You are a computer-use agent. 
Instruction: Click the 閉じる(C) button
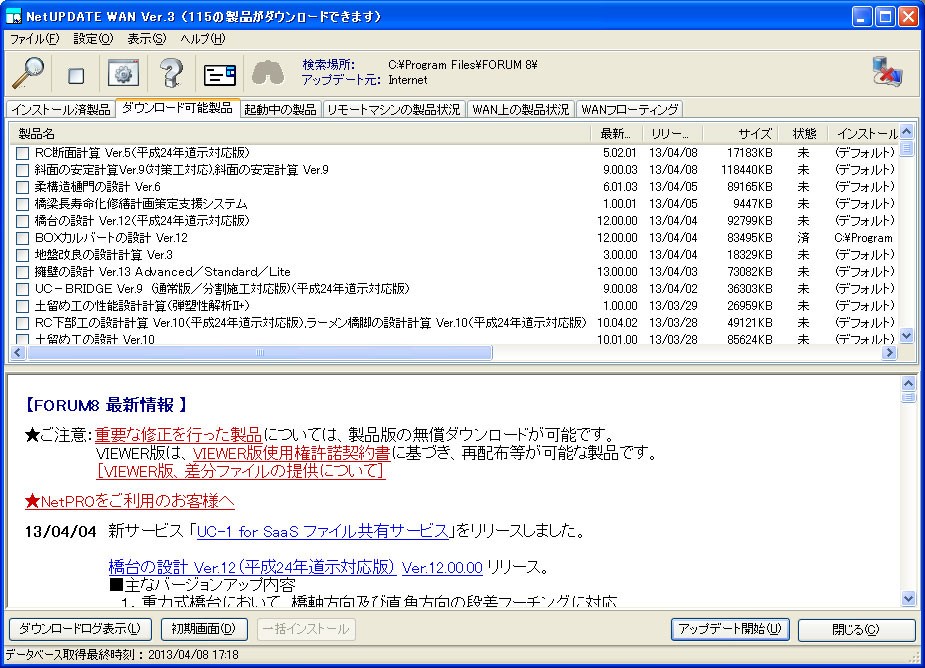[x=855, y=630]
